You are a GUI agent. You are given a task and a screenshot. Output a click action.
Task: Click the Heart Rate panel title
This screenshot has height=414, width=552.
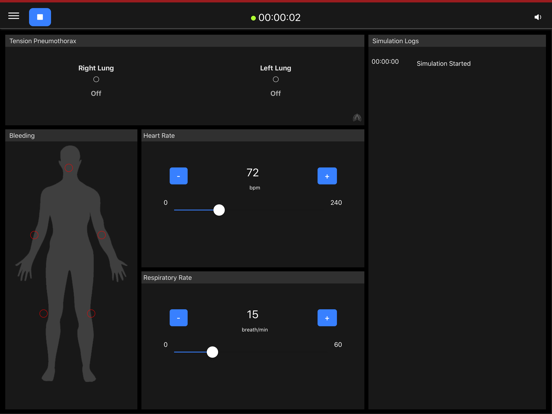click(x=159, y=136)
